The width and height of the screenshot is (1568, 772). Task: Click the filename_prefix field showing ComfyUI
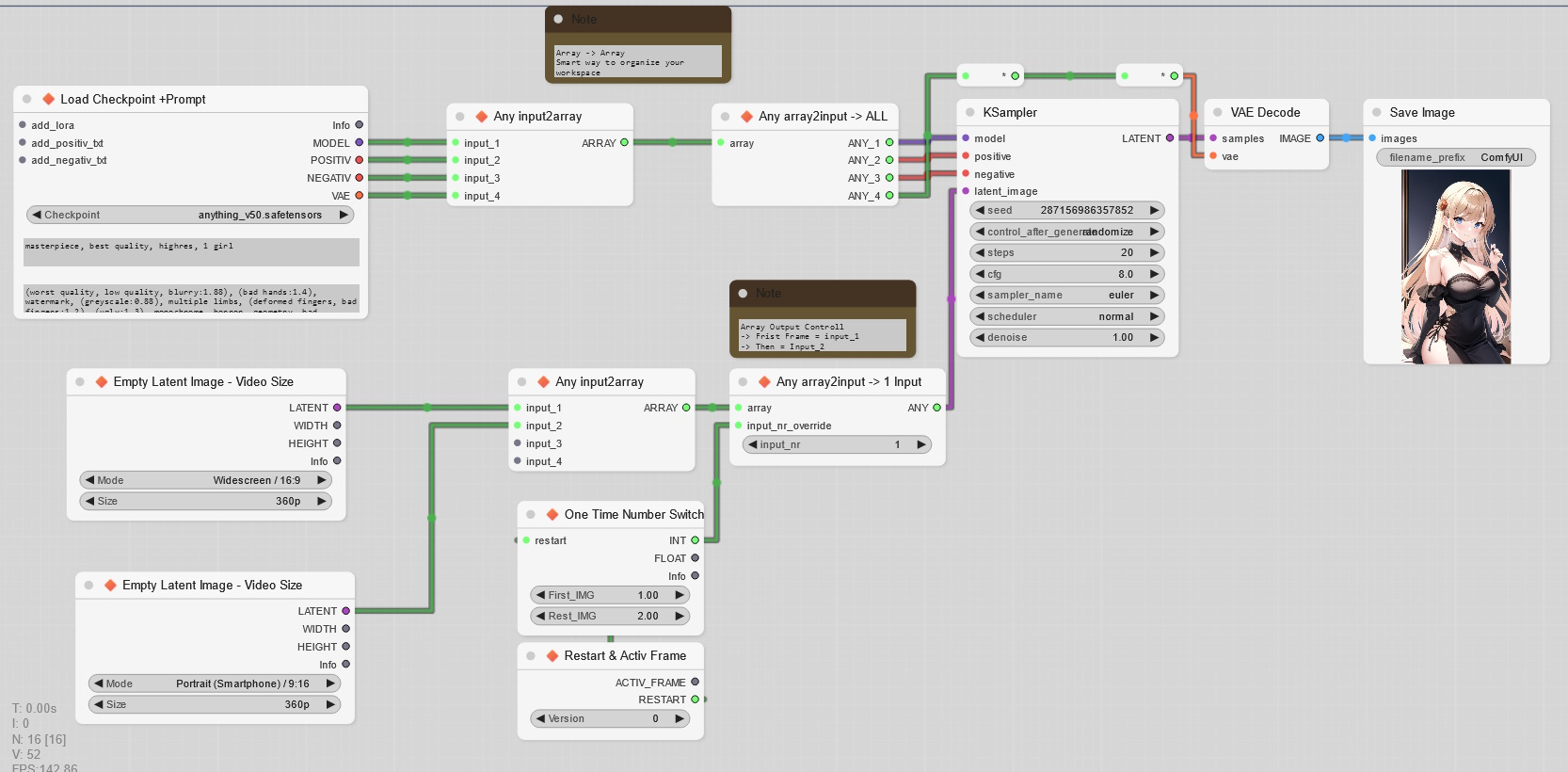pos(1455,157)
